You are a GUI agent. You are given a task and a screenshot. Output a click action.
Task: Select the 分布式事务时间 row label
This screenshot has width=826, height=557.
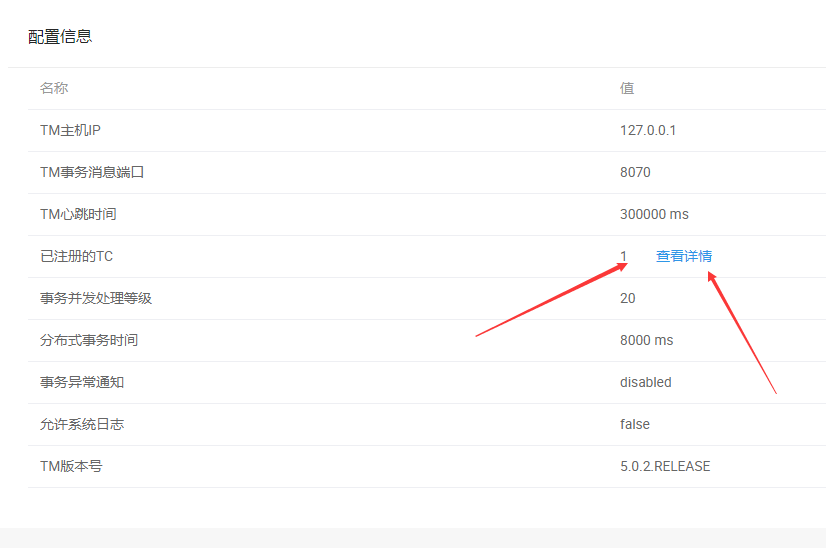tap(88, 340)
